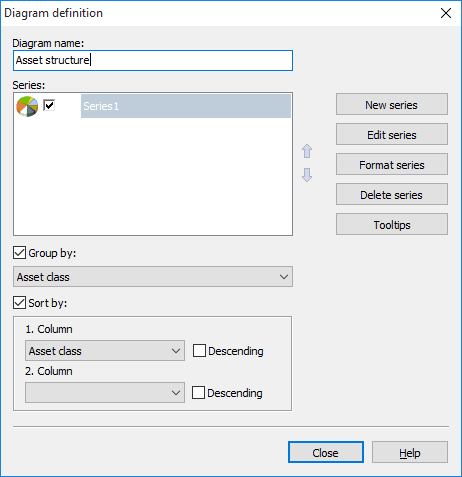Click Format series button
The height and width of the screenshot is (477, 462).
392,165
